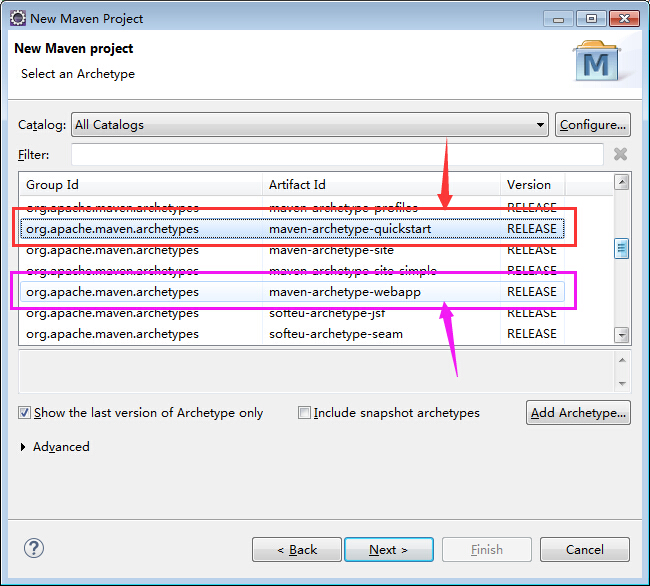
Task: Clear the filter with the X icon
Action: (x=620, y=154)
